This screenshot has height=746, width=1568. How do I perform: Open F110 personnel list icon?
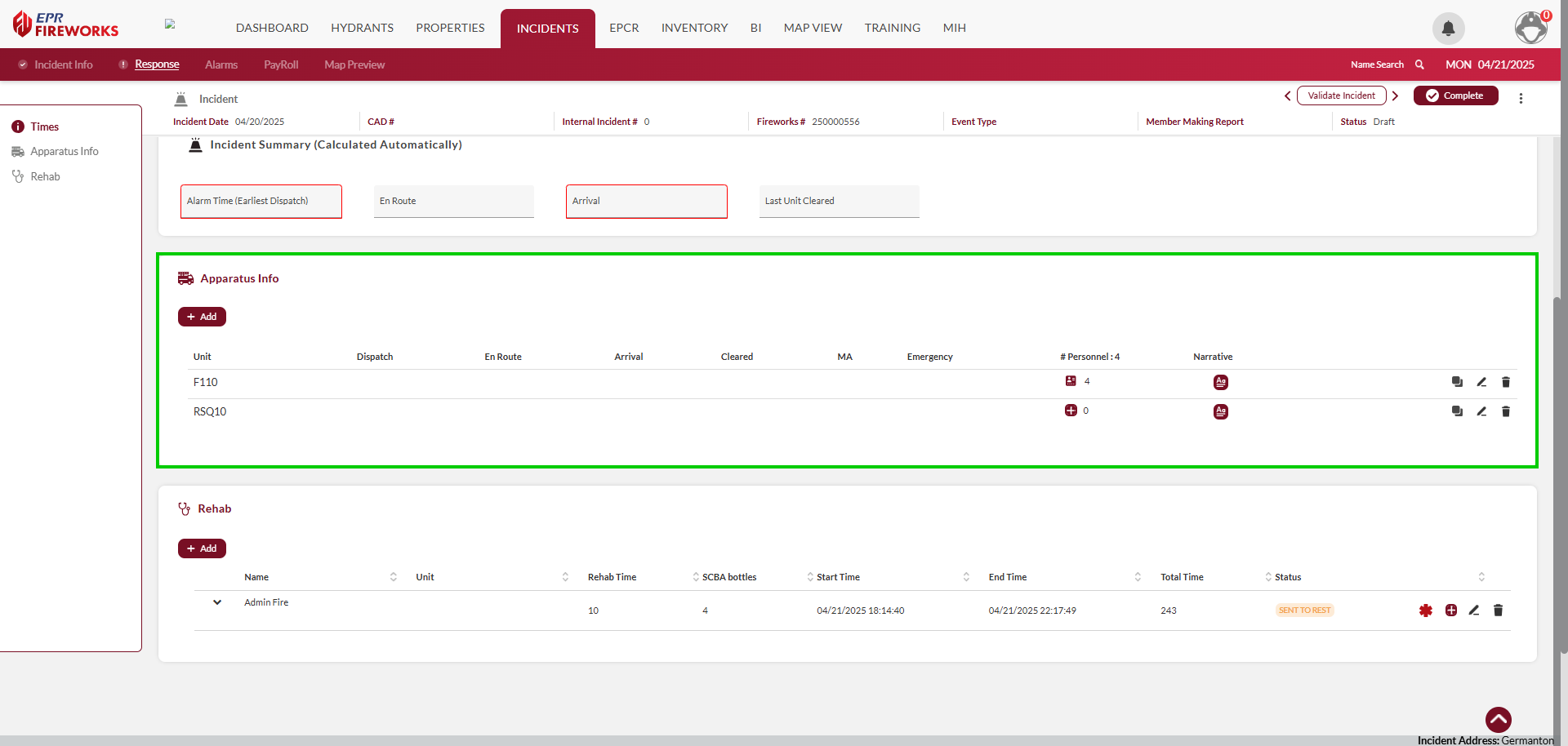point(1071,381)
